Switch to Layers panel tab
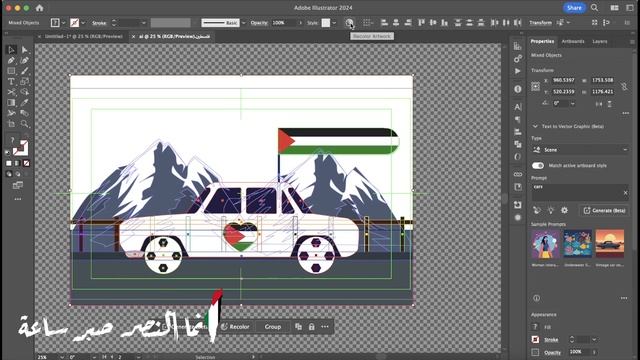 tap(600, 41)
